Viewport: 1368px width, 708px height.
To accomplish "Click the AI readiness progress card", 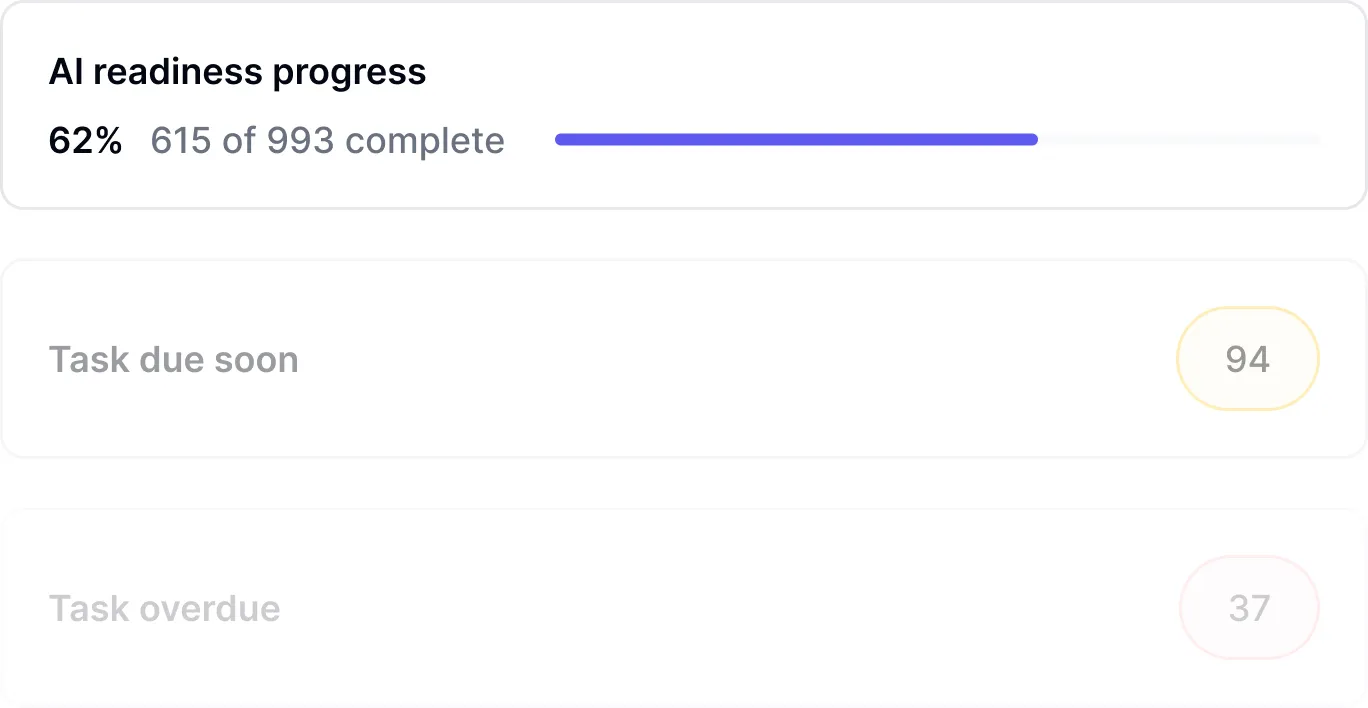I will (684, 105).
